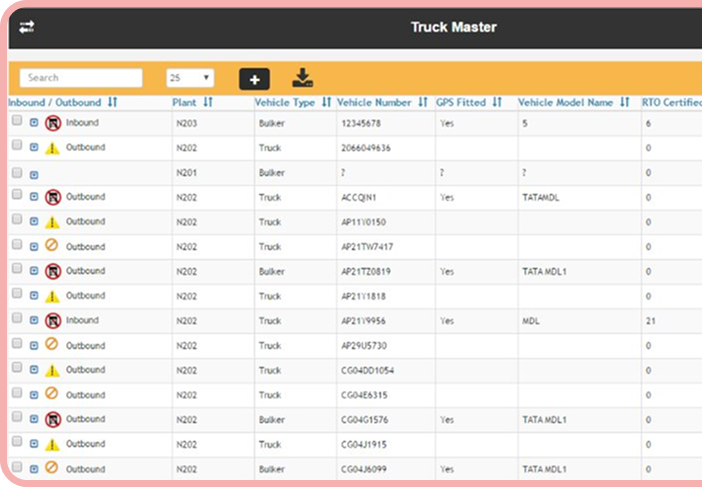
Task: Select checkbox for vehicle 12345678 row
Action: 17,123
